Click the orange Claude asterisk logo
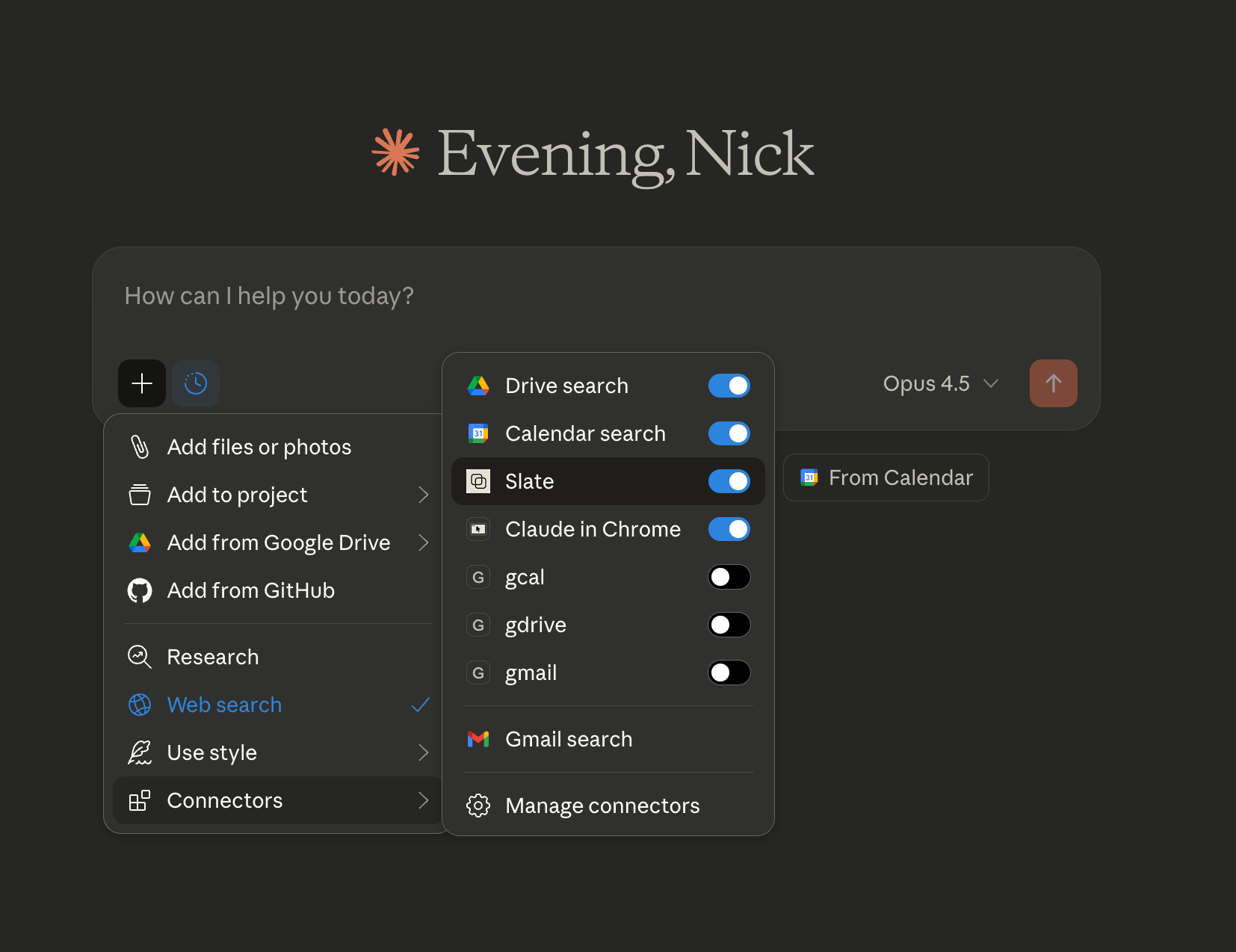This screenshot has height=952, width=1236. (x=395, y=153)
